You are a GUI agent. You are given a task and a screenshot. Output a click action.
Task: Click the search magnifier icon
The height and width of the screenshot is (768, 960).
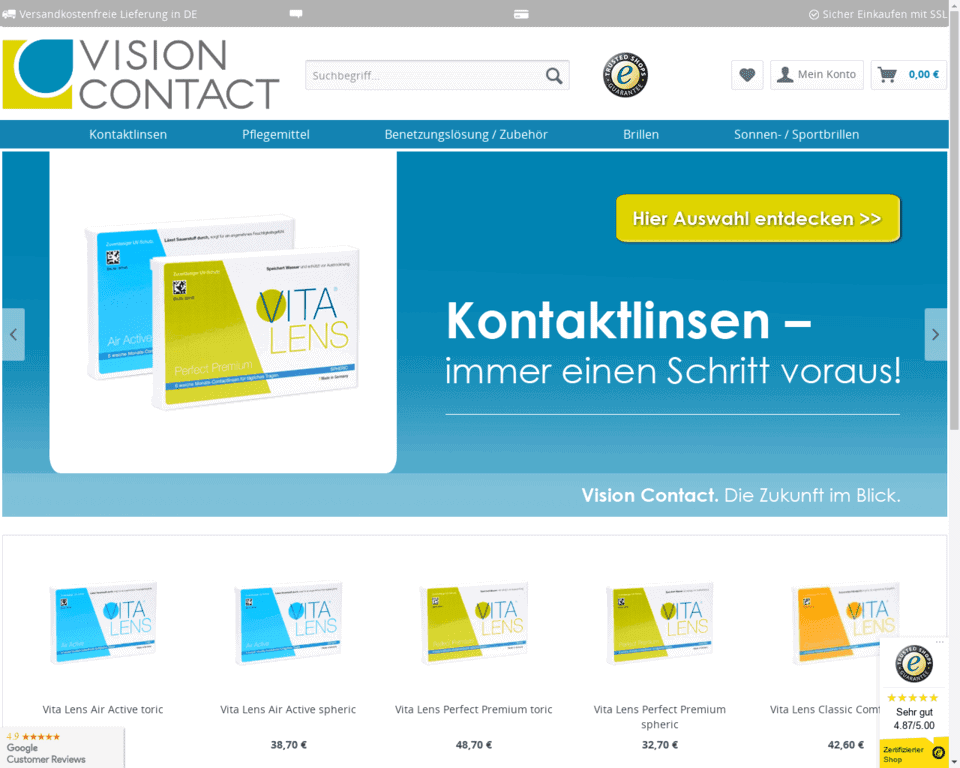coord(554,75)
